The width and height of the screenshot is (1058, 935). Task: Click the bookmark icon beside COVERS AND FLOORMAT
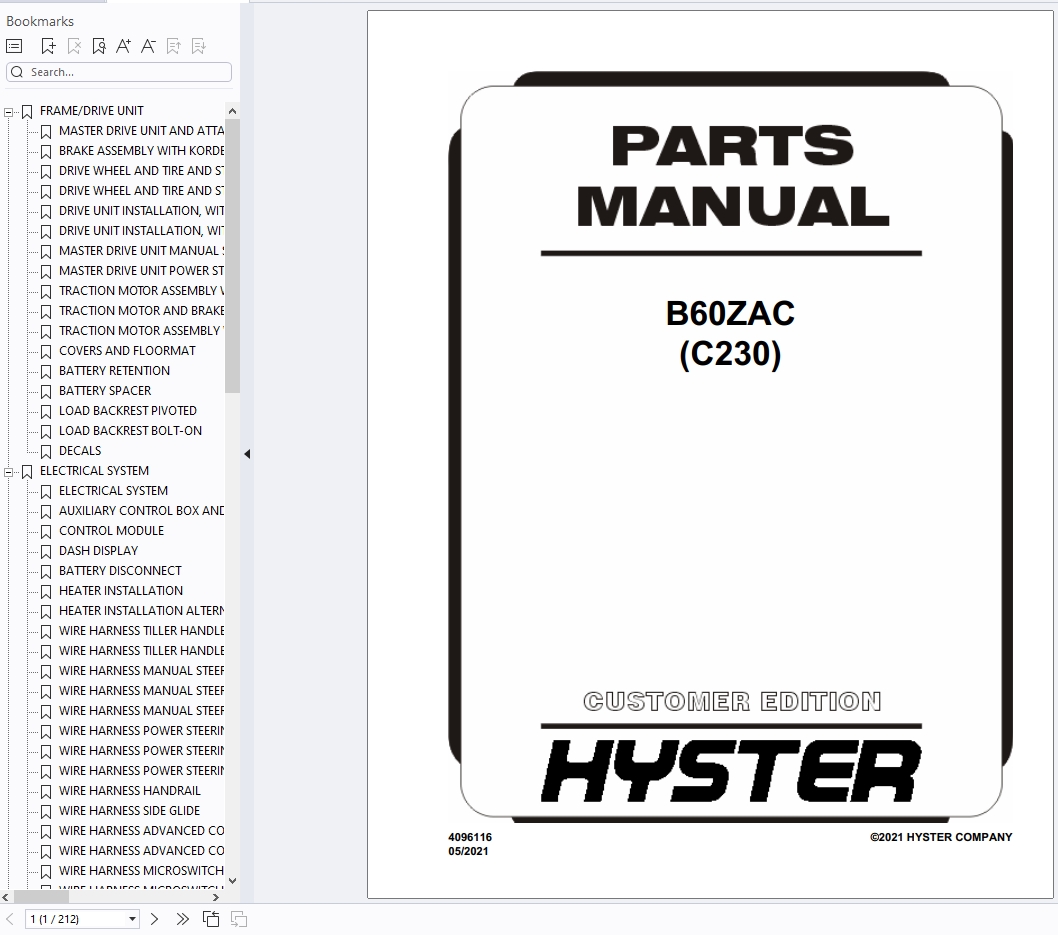pos(46,352)
